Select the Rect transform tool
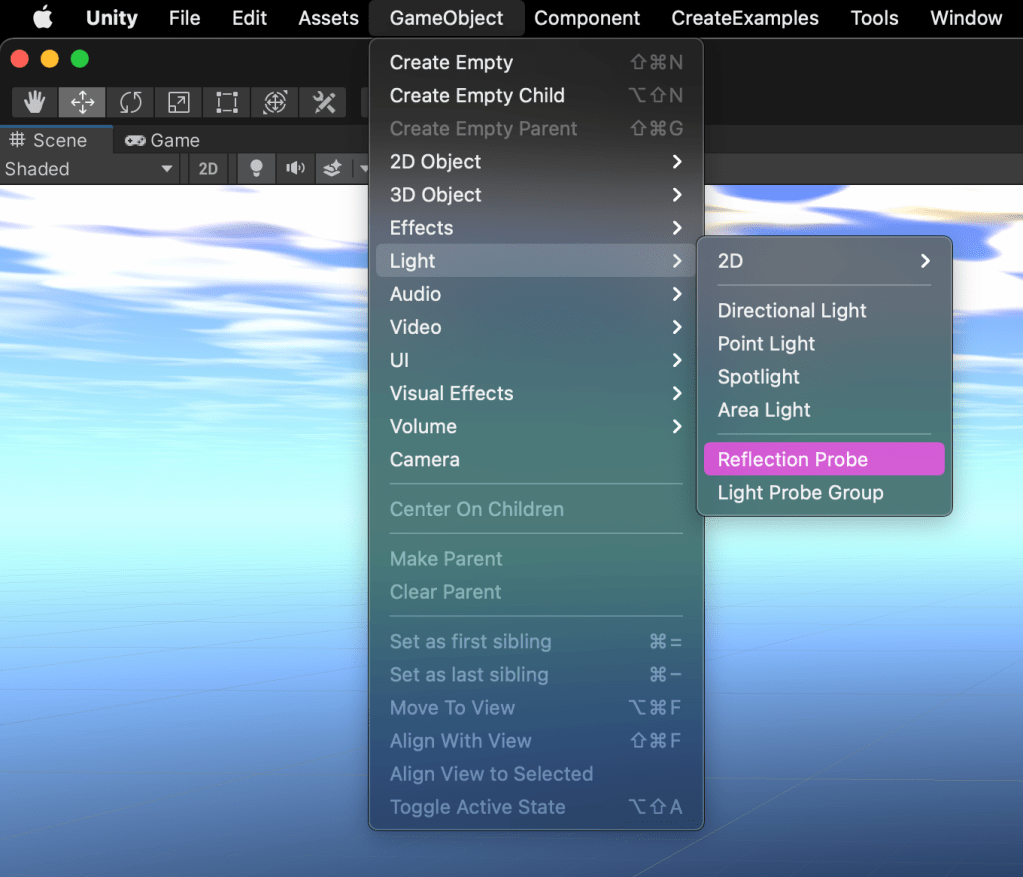The height and width of the screenshot is (877, 1023). coord(226,102)
